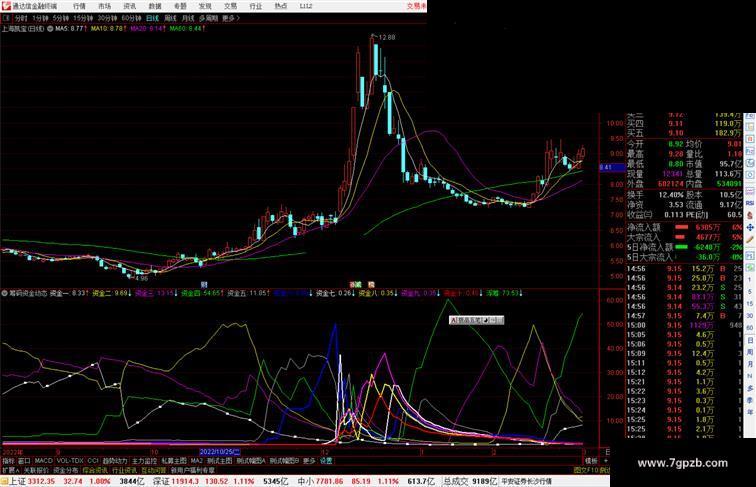Image resolution: width=756 pixels, height=487 pixels.
Task: Switch chart period to 1分钟
Action: (40, 18)
